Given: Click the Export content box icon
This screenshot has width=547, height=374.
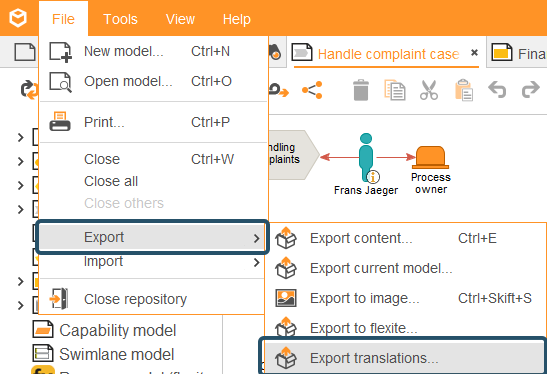Looking at the screenshot, I should click(x=286, y=238).
